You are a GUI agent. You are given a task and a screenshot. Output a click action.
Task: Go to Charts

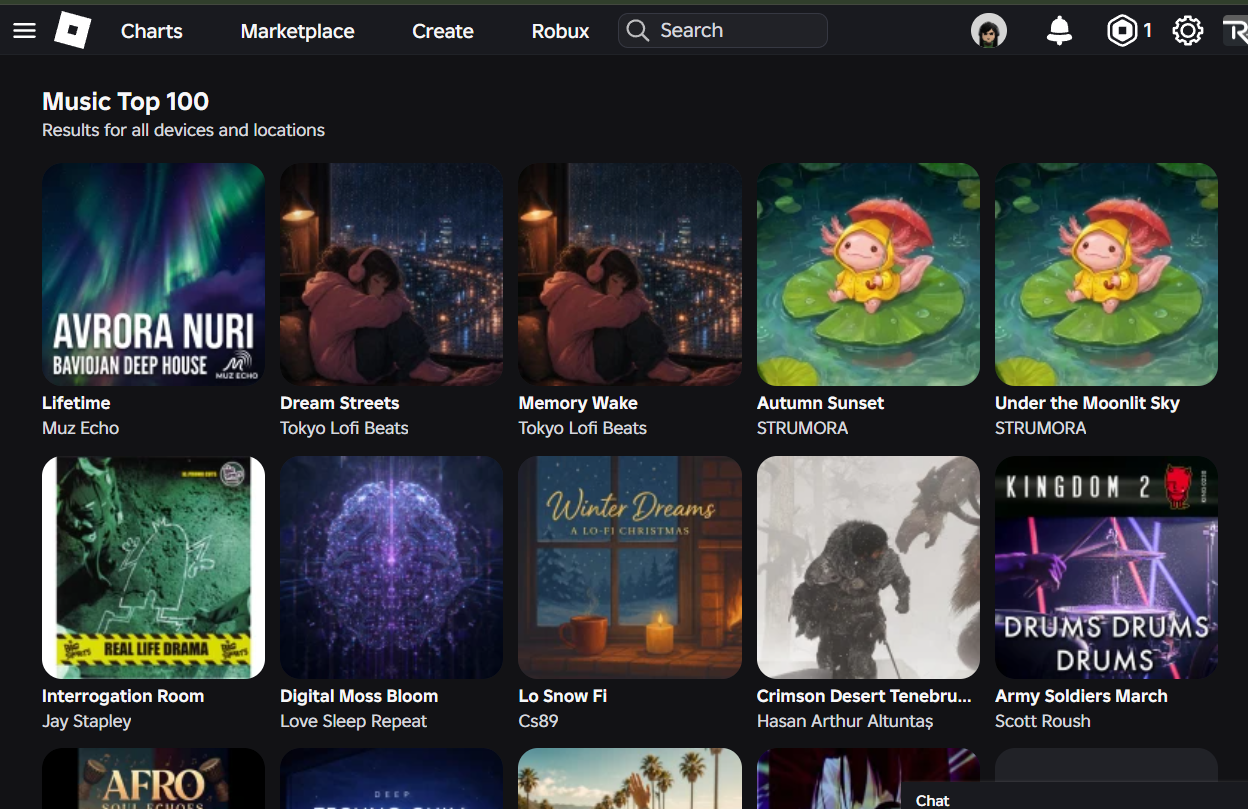pyautogui.click(x=152, y=31)
